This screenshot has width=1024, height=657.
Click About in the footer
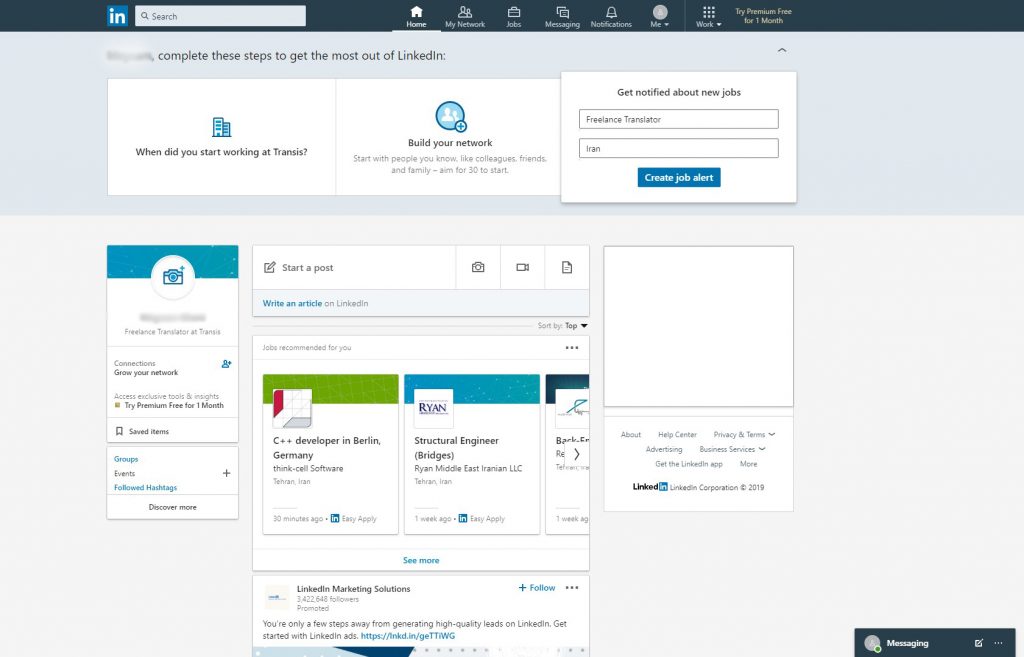[x=631, y=434]
